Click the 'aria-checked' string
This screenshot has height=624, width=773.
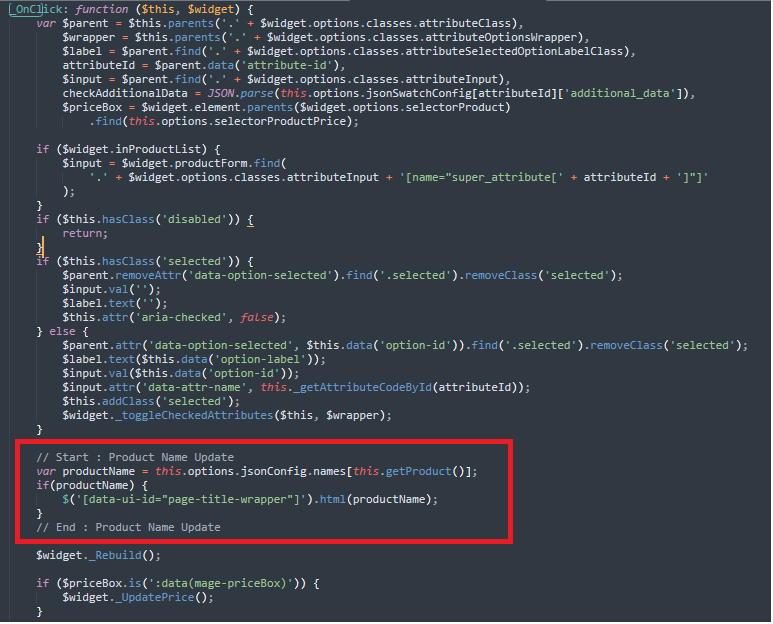pos(181,317)
